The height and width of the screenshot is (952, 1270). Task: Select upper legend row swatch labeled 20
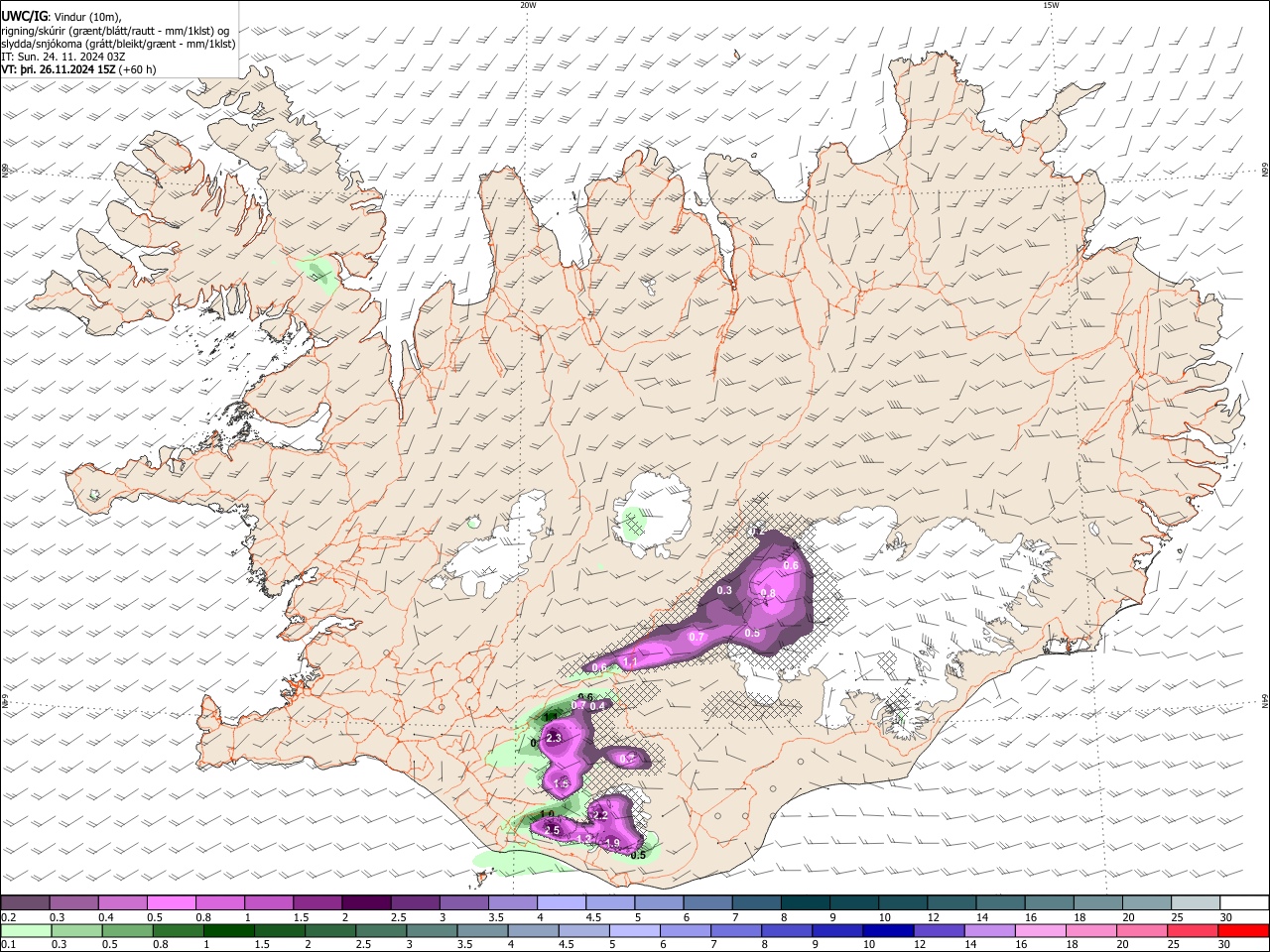tap(1148, 903)
